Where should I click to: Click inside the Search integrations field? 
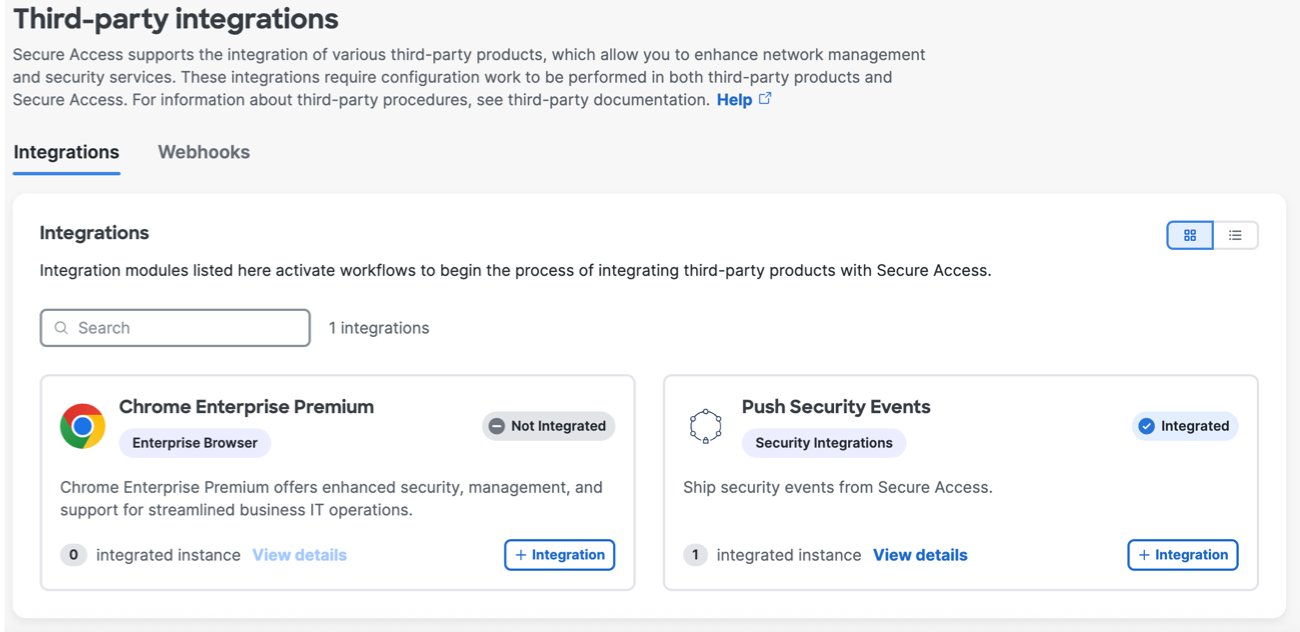point(175,327)
